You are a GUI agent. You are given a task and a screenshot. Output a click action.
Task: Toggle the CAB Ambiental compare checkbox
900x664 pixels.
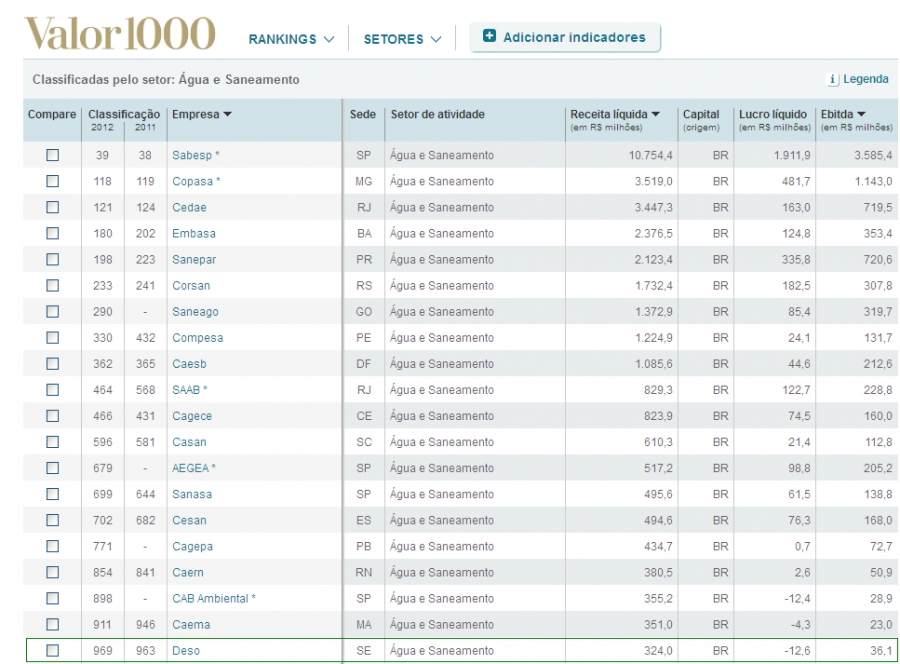pos(52,598)
